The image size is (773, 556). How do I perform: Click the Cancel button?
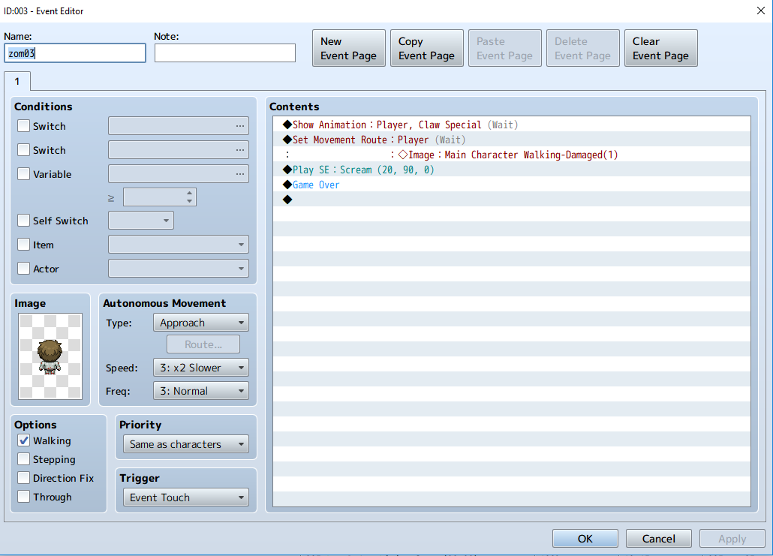tap(659, 539)
